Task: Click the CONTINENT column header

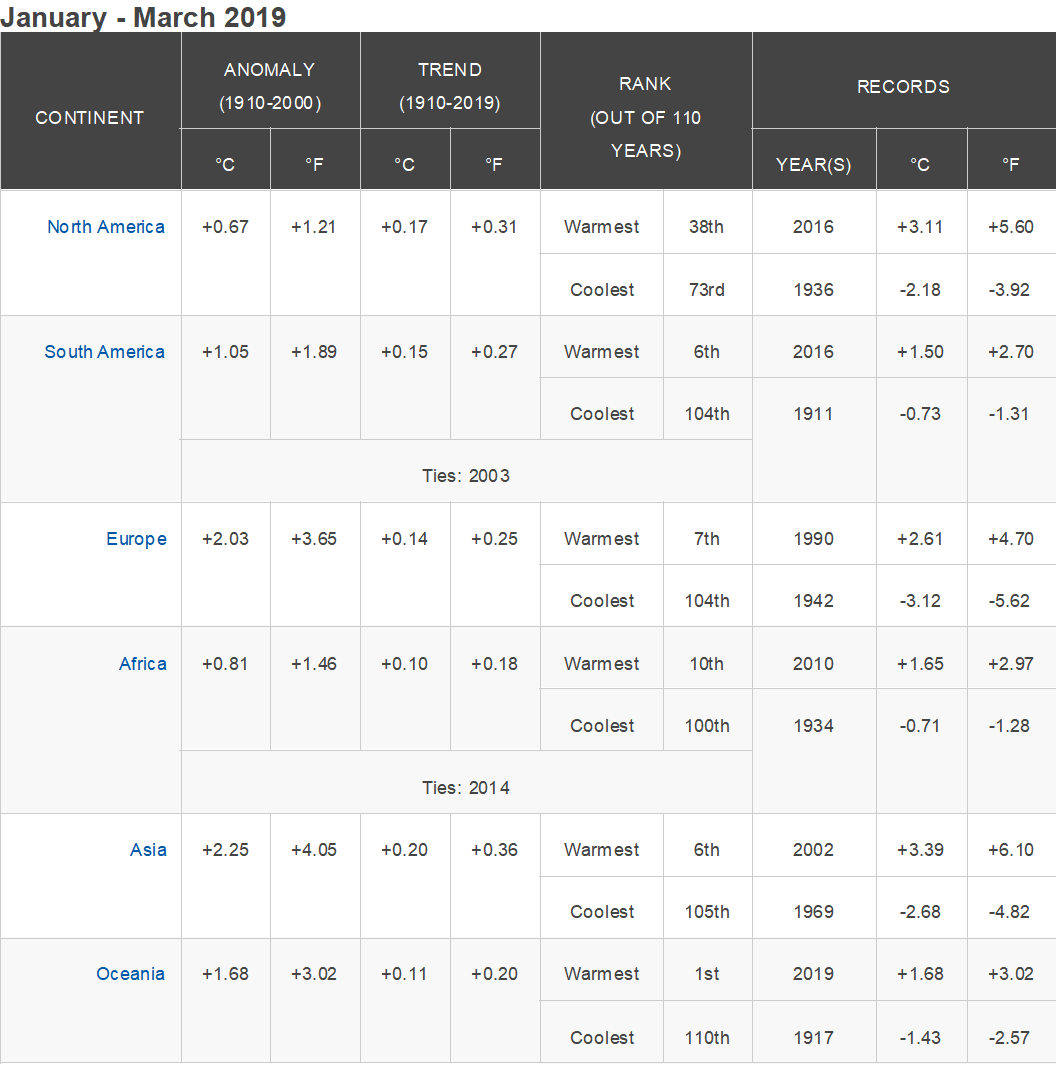Action: (x=90, y=117)
